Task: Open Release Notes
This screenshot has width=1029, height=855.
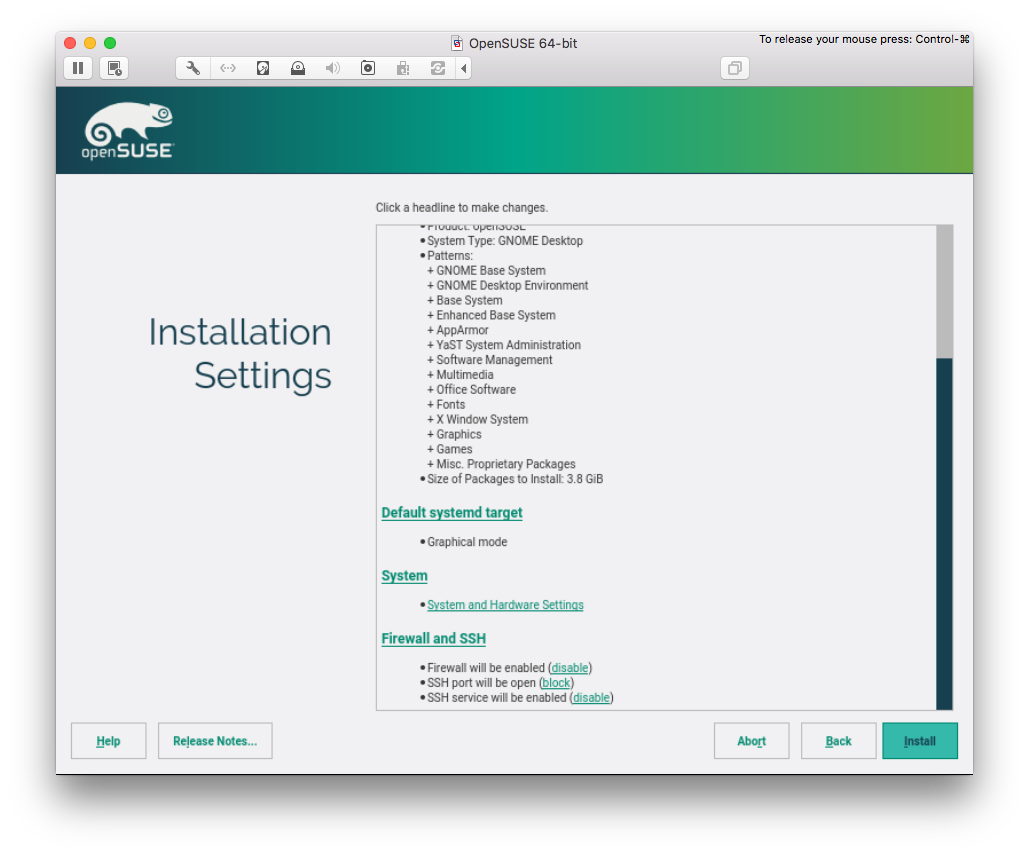Action: [215, 741]
